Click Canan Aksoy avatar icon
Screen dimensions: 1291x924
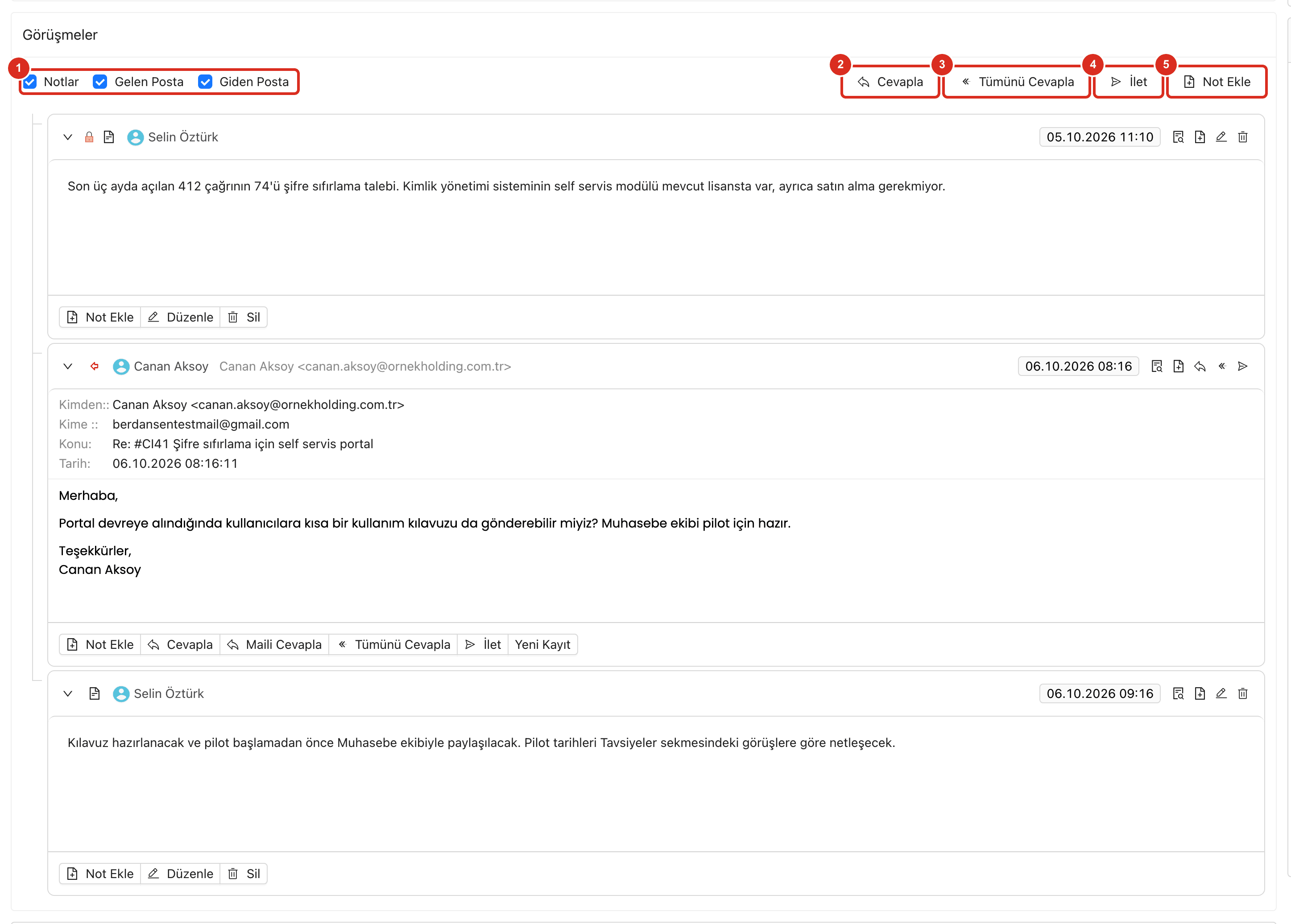(x=121, y=367)
